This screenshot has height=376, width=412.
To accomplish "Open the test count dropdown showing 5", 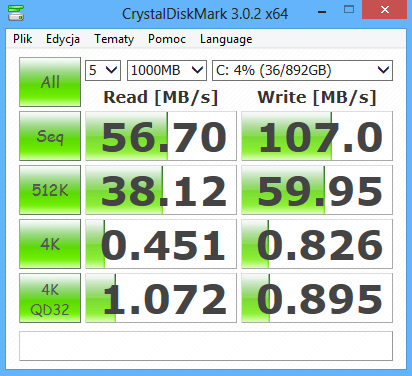I will point(103,70).
